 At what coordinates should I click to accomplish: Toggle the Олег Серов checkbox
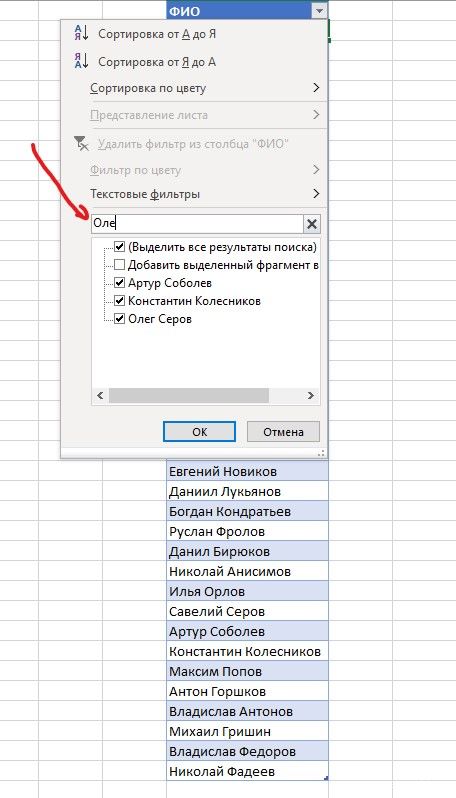[120, 319]
